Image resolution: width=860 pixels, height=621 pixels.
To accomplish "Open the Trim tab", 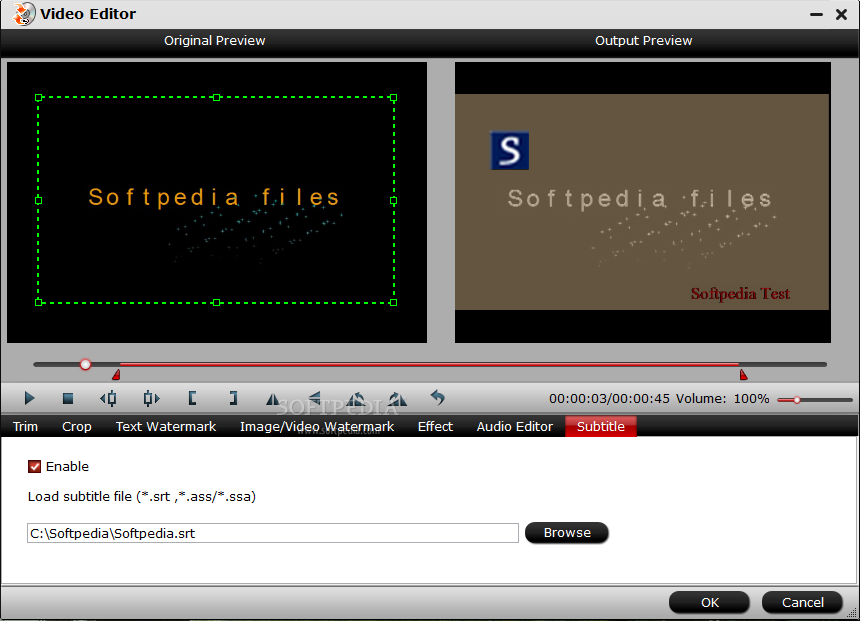I will coord(25,426).
